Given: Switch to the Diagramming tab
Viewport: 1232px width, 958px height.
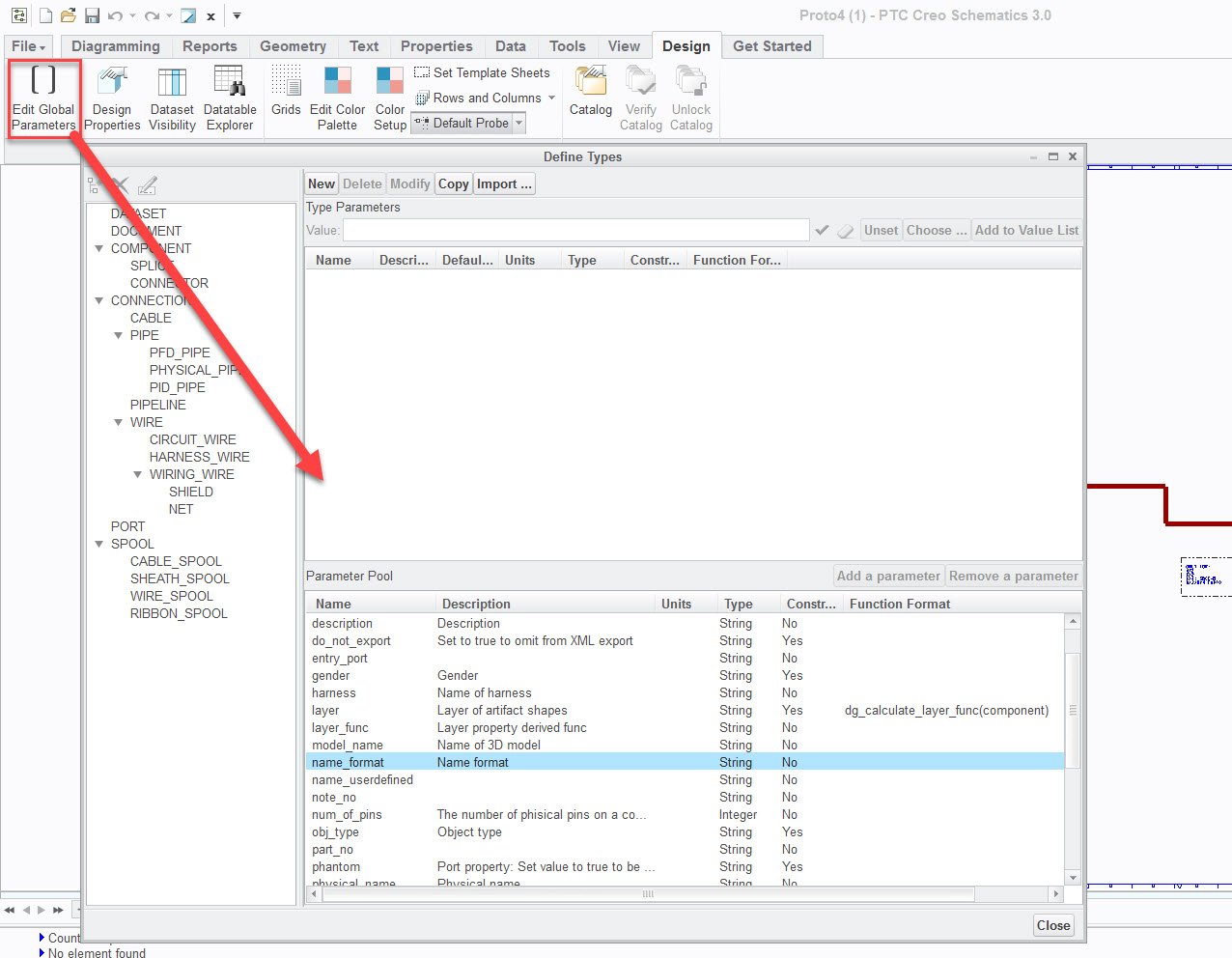Looking at the screenshot, I should point(116,46).
